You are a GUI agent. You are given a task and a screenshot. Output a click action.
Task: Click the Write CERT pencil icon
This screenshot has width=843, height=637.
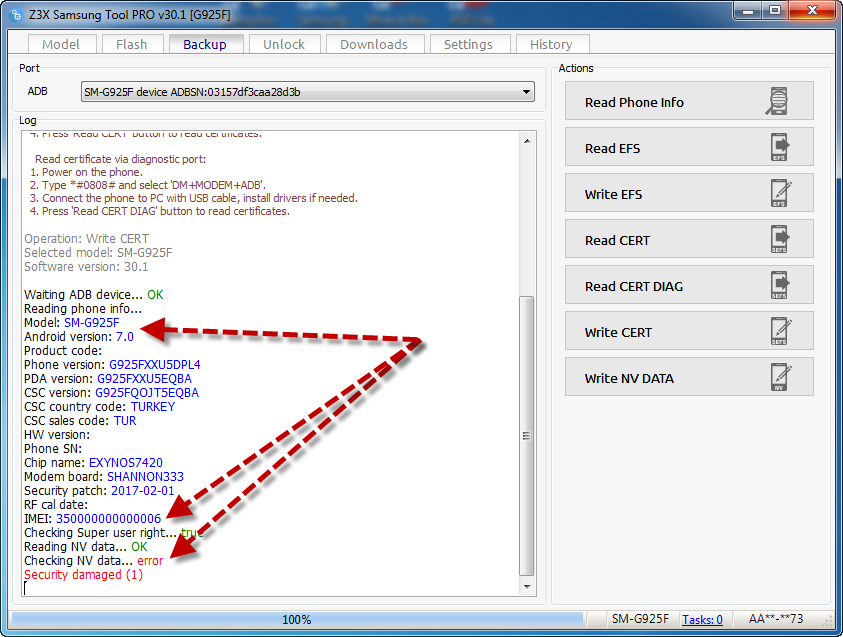[780, 331]
